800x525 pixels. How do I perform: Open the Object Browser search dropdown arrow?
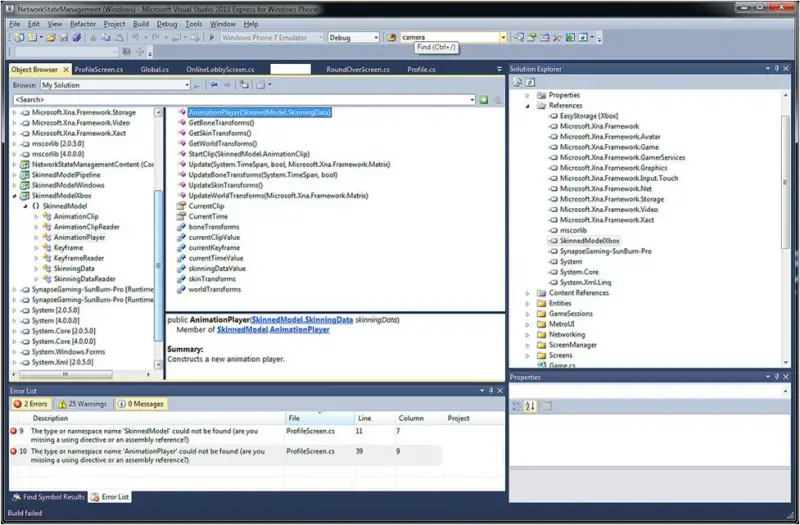point(472,99)
